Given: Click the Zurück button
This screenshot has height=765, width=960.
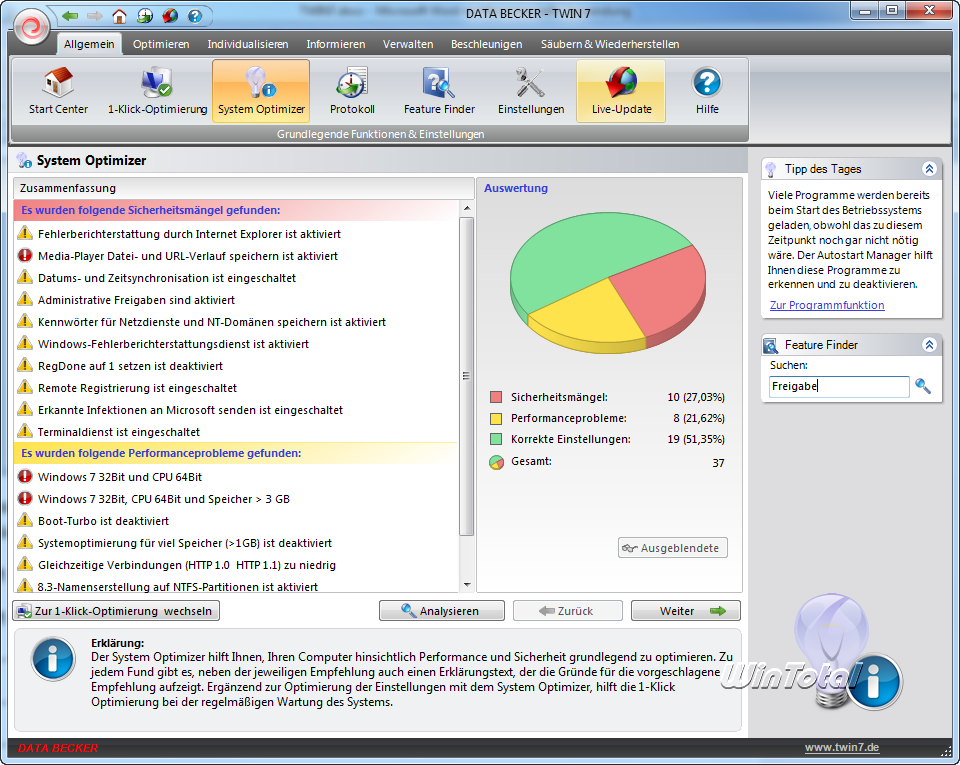Looking at the screenshot, I should point(568,610).
